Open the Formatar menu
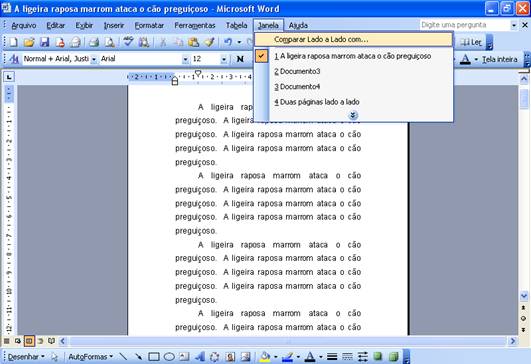Image resolution: width=531 pixels, height=364 pixels. click(x=149, y=25)
